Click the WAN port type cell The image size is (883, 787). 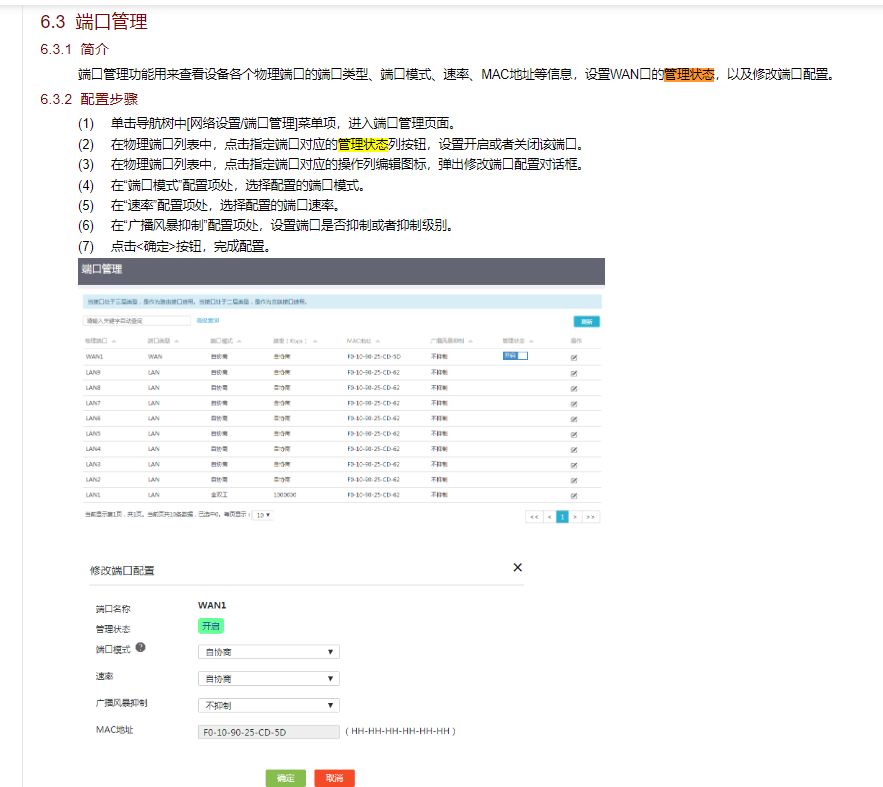click(x=155, y=357)
